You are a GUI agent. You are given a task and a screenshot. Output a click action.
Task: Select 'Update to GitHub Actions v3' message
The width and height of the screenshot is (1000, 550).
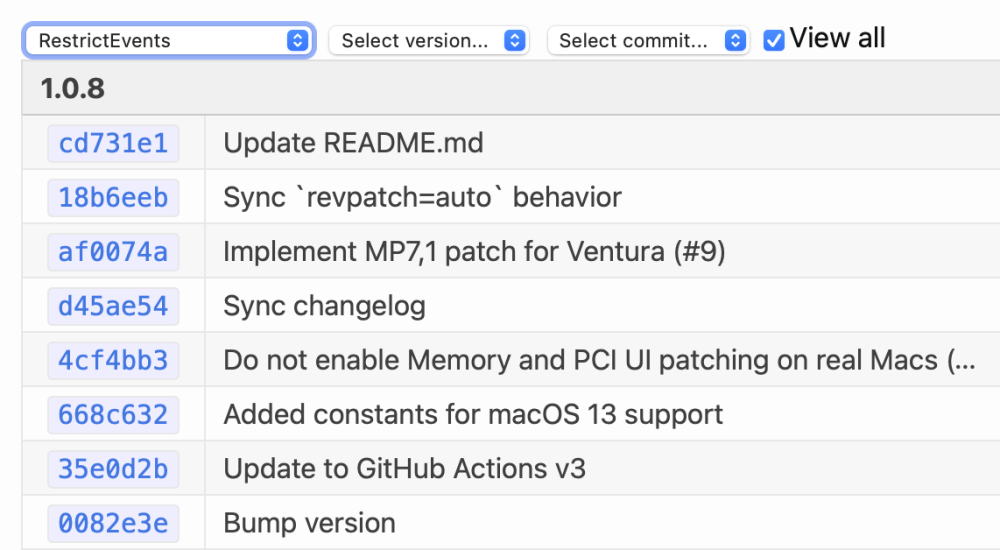(404, 468)
